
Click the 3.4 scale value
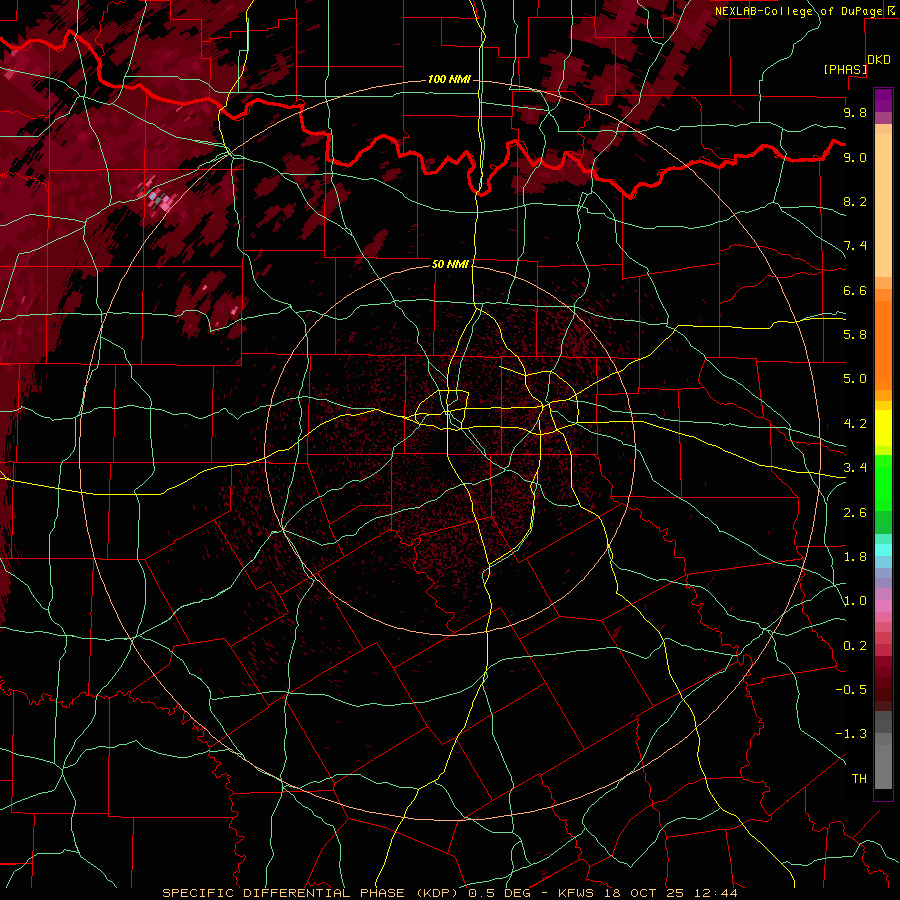click(x=855, y=468)
